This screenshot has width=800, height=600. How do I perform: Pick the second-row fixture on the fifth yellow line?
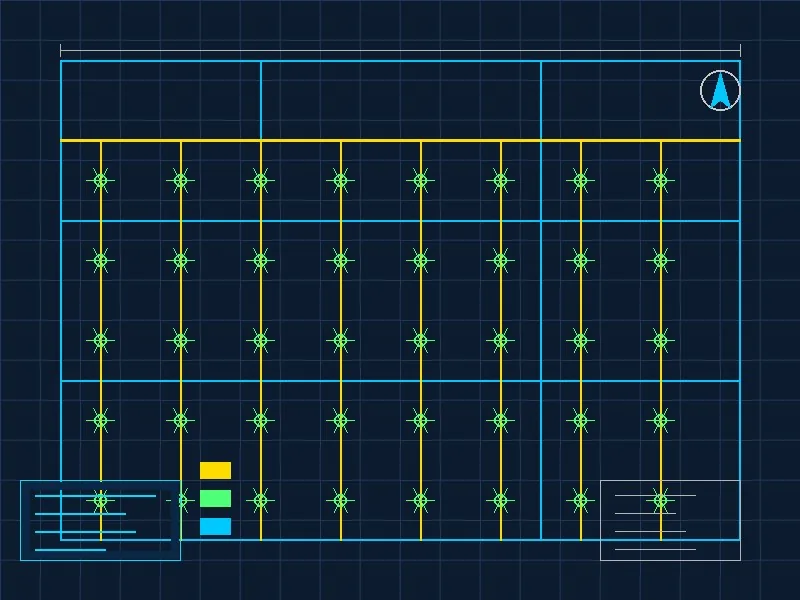[x=420, y=260]
